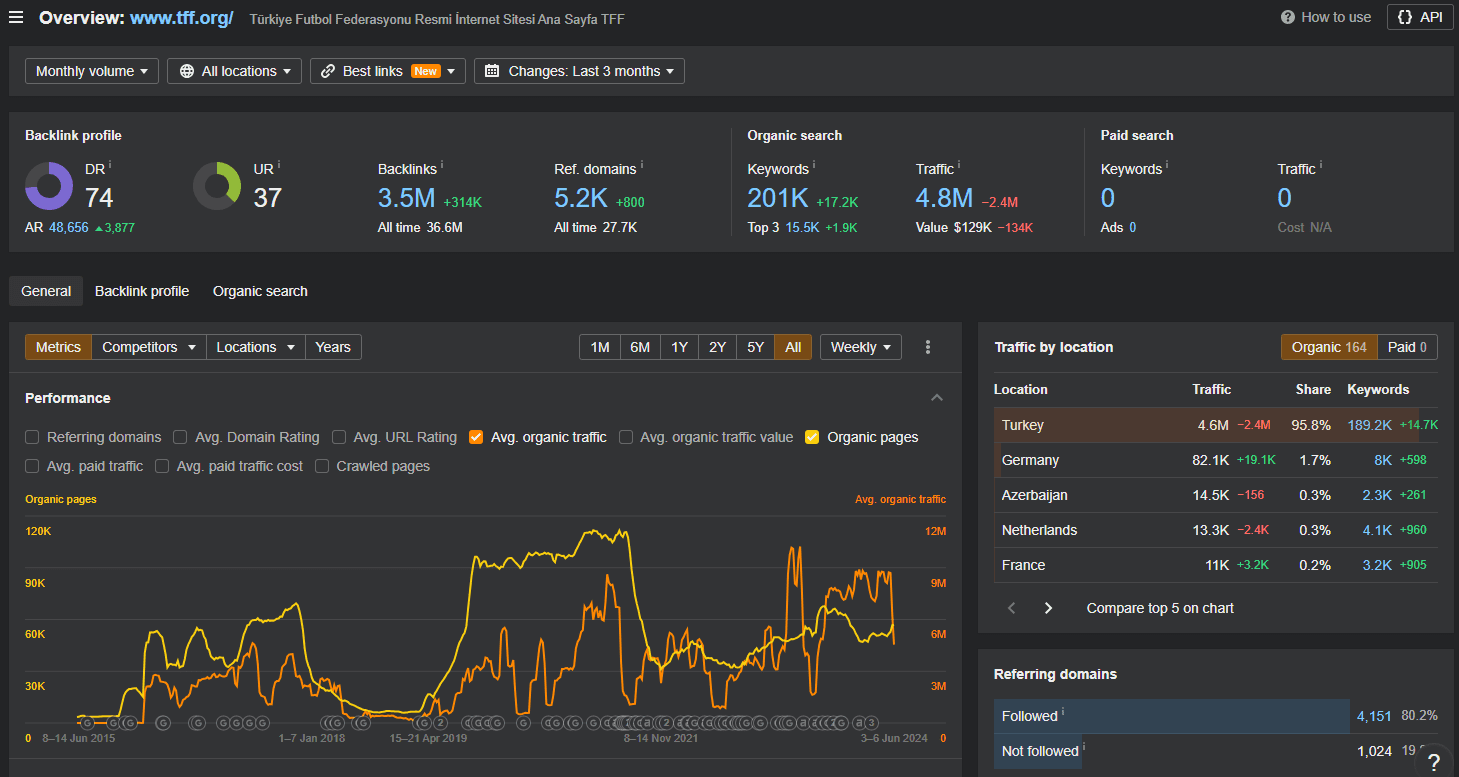Image resolution: width=1459 pixels, height=777 pixels.
Task: Open the Competitors dropdown
Action: [x=149, y=347]
